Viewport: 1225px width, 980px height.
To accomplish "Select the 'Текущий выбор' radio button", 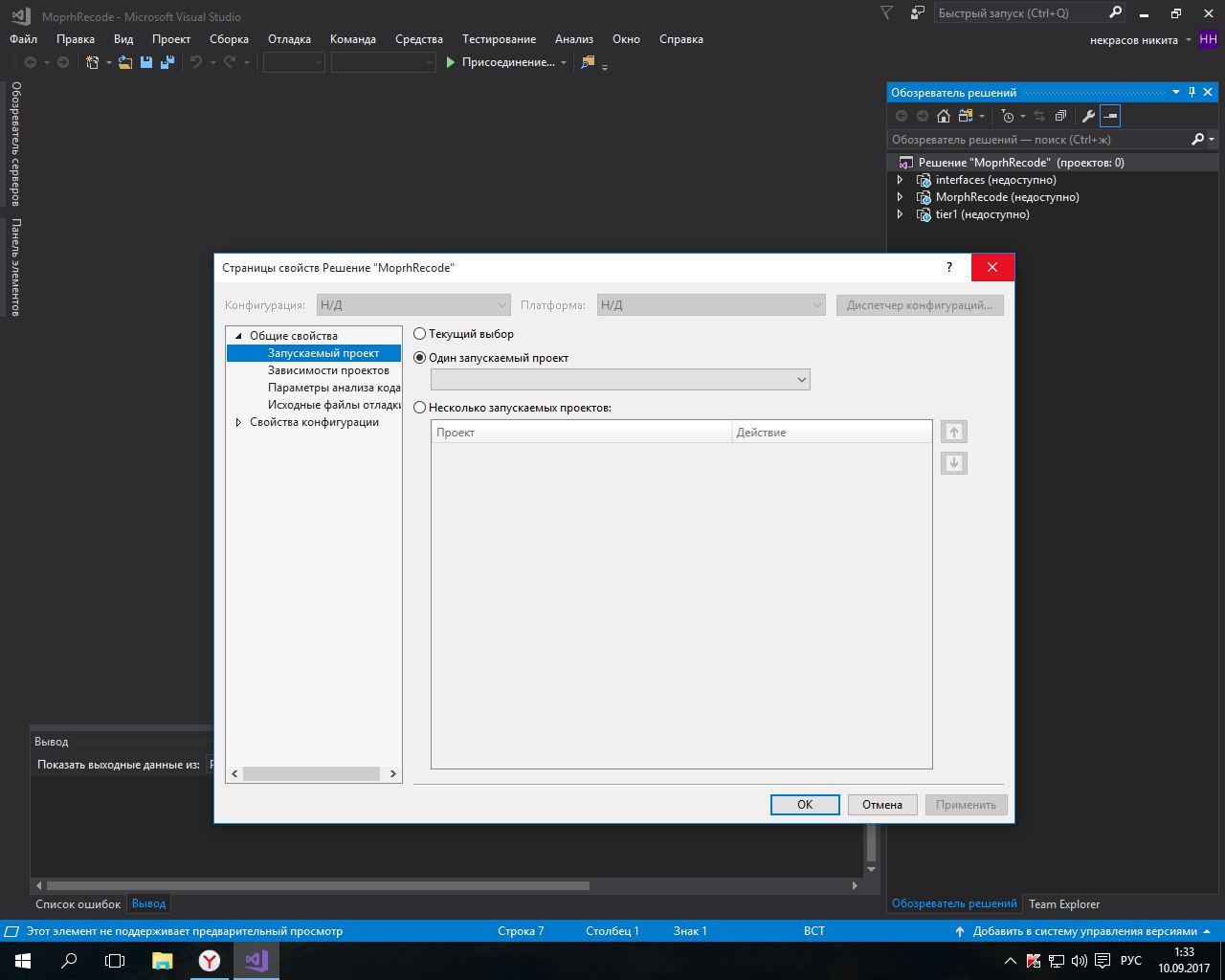I will tap(420, 334).
